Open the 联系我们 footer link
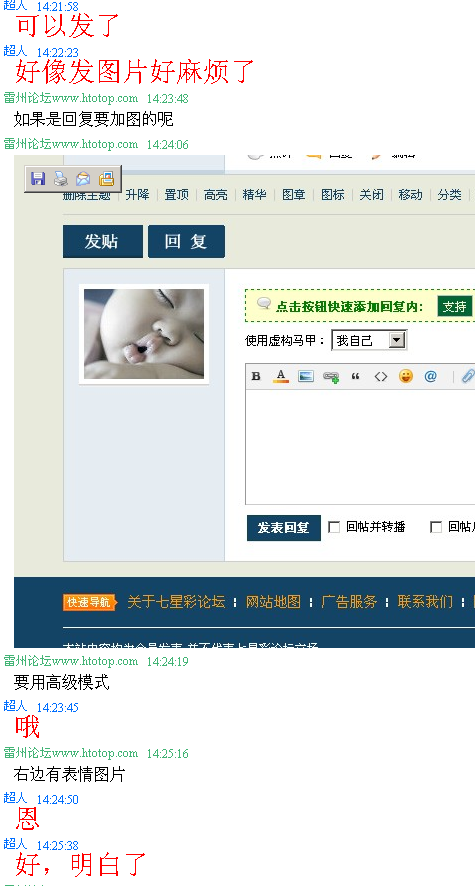This screenshot has width=475, height=886. coord(425,602)
